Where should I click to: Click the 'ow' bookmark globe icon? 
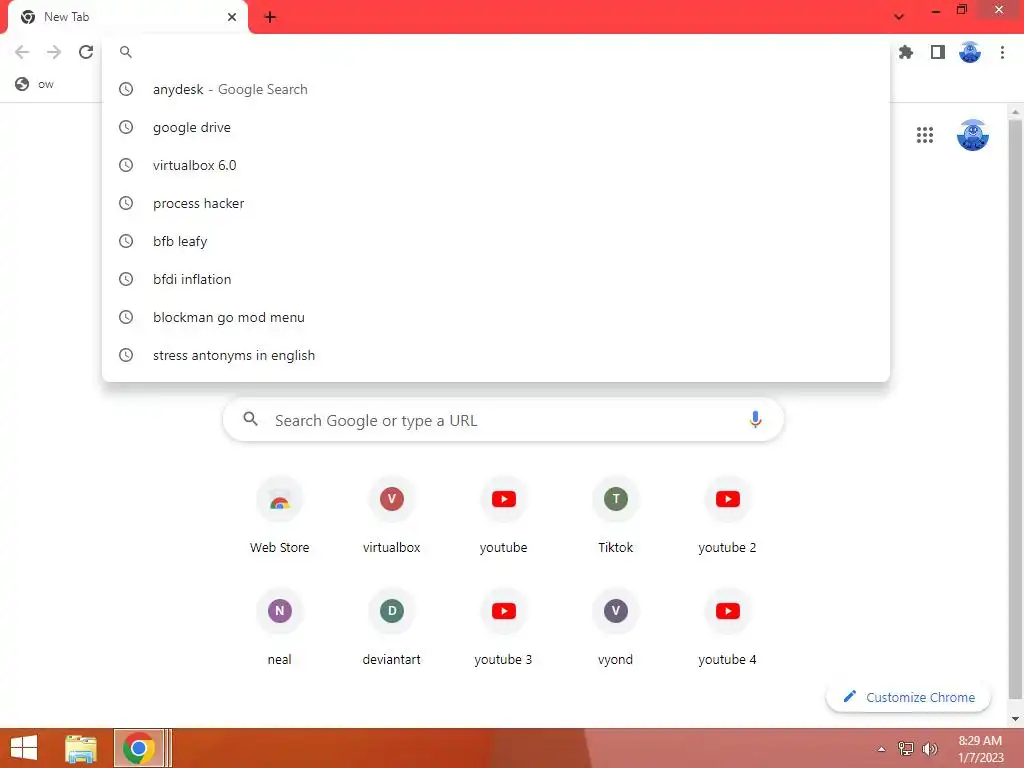click(22, 84)
